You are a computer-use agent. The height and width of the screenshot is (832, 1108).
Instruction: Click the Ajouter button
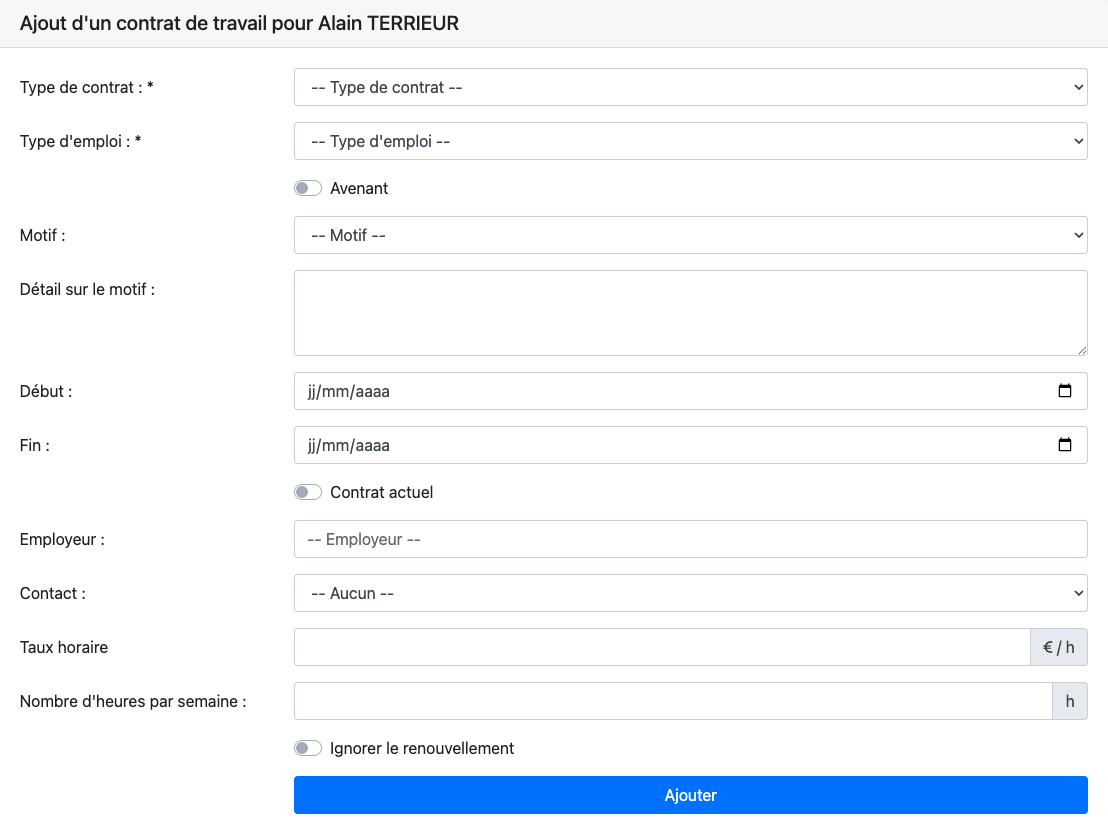[x=690, y=795]
